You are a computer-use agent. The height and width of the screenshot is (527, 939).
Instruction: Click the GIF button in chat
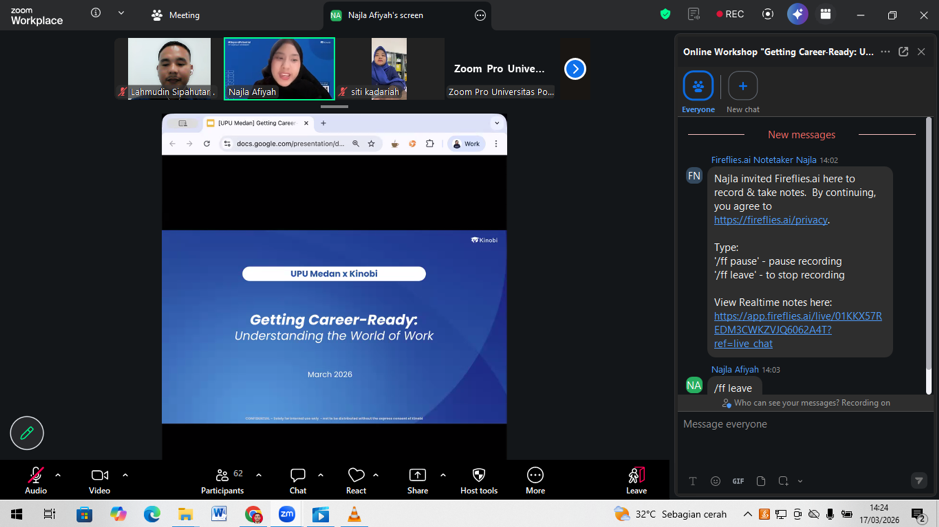738,481
